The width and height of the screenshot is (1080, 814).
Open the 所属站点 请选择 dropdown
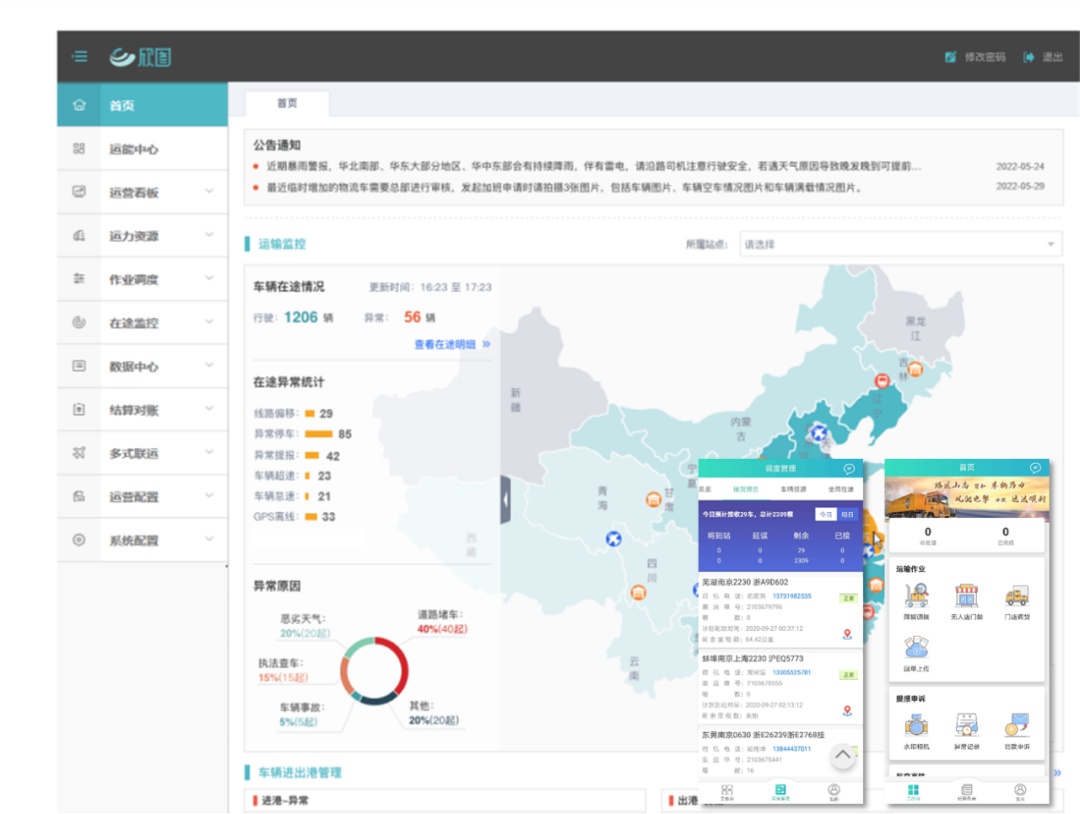coord(898,244)
